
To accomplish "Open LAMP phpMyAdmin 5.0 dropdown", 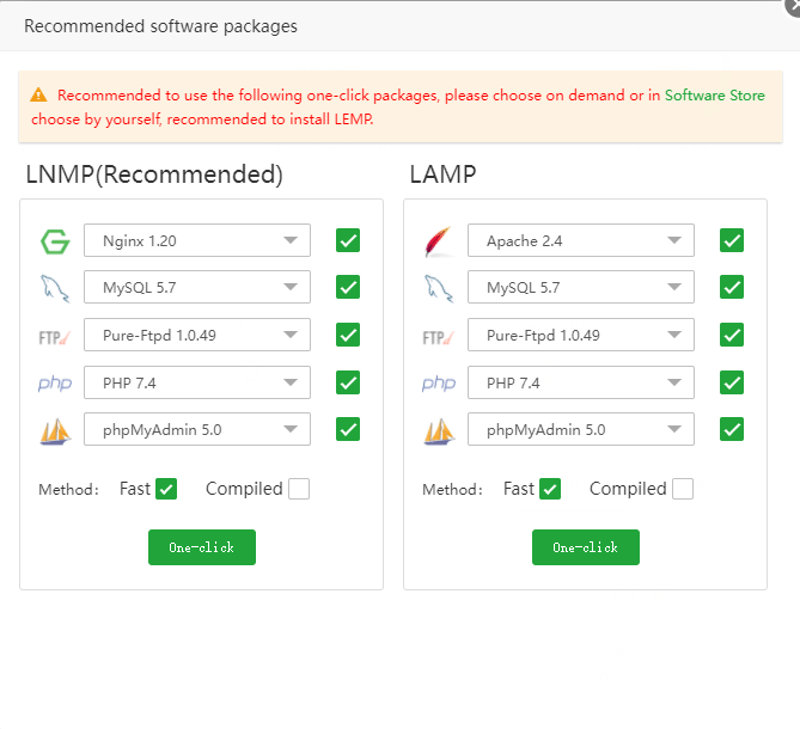I will (x=581, y=430).
